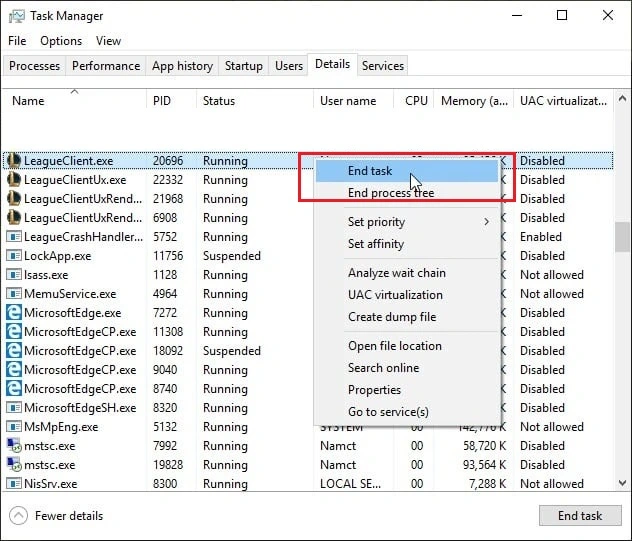Click the scrollbar up arrow
632x541 pixels.
click(x=622, y=98)
